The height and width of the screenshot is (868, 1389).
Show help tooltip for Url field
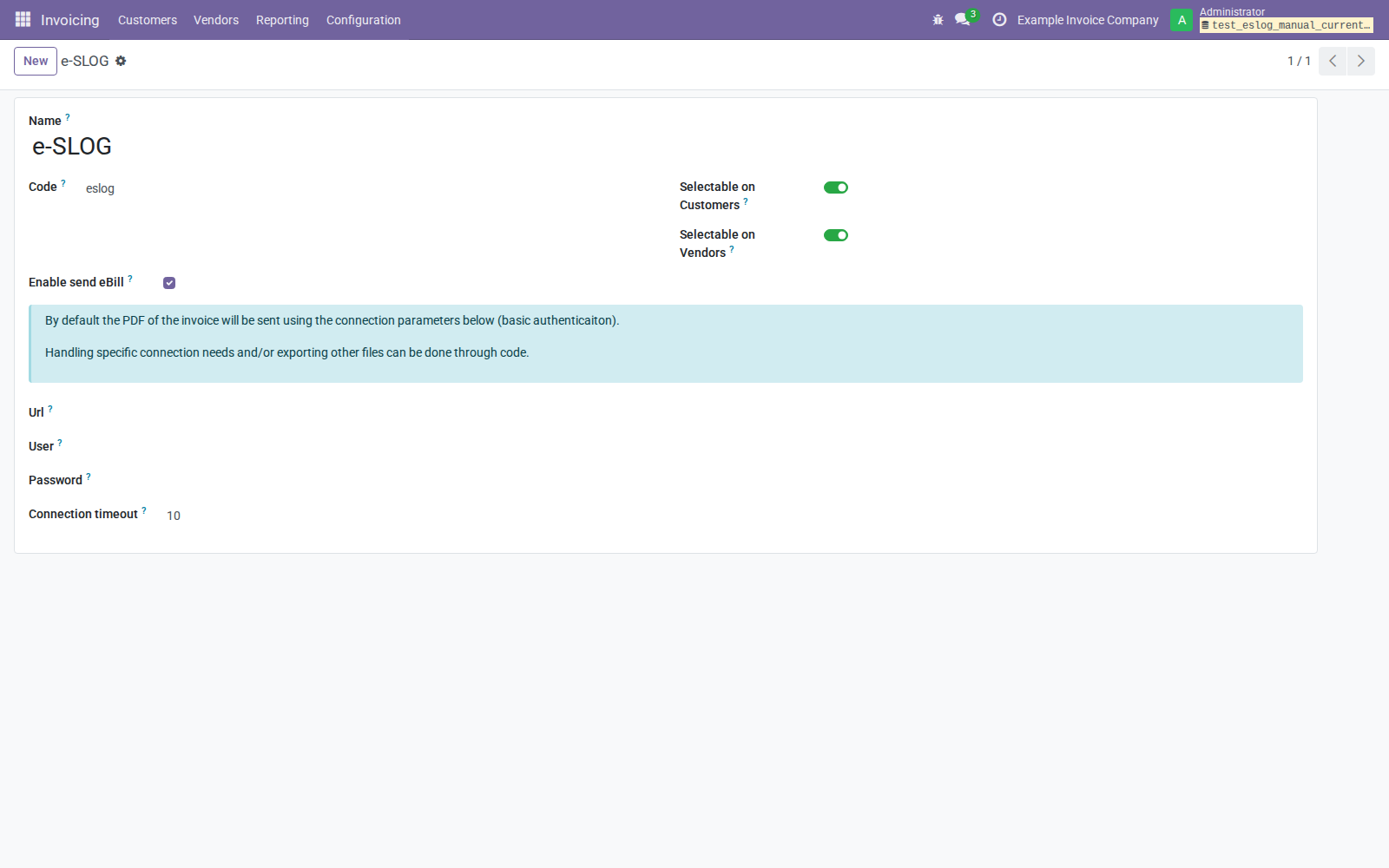click(50, 409)
